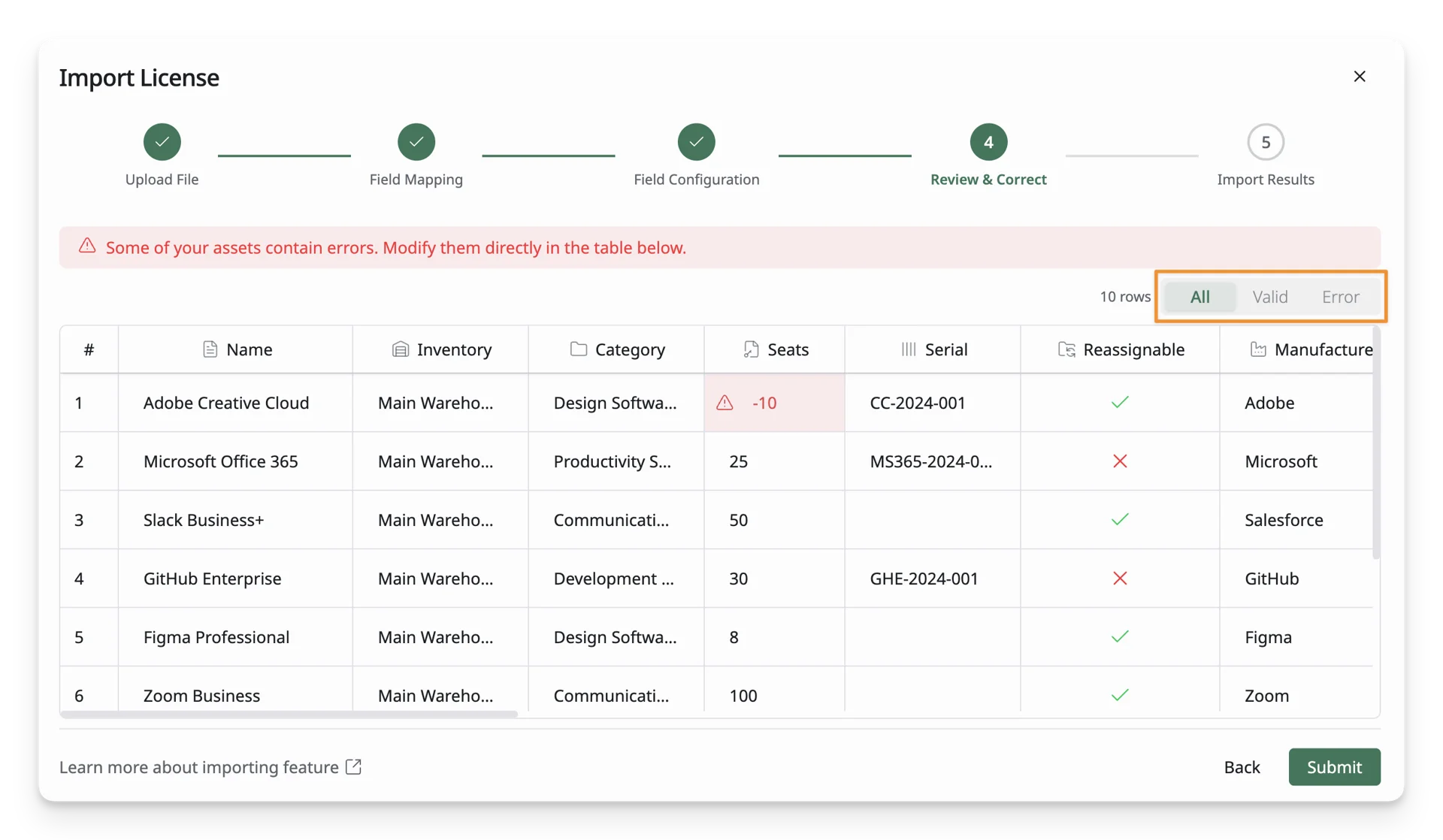Image resolution: width=1443 pixels, height=840 pixels.
Task: Select the GHE-2024-001 serial cell
Action: tap(933, 579)
